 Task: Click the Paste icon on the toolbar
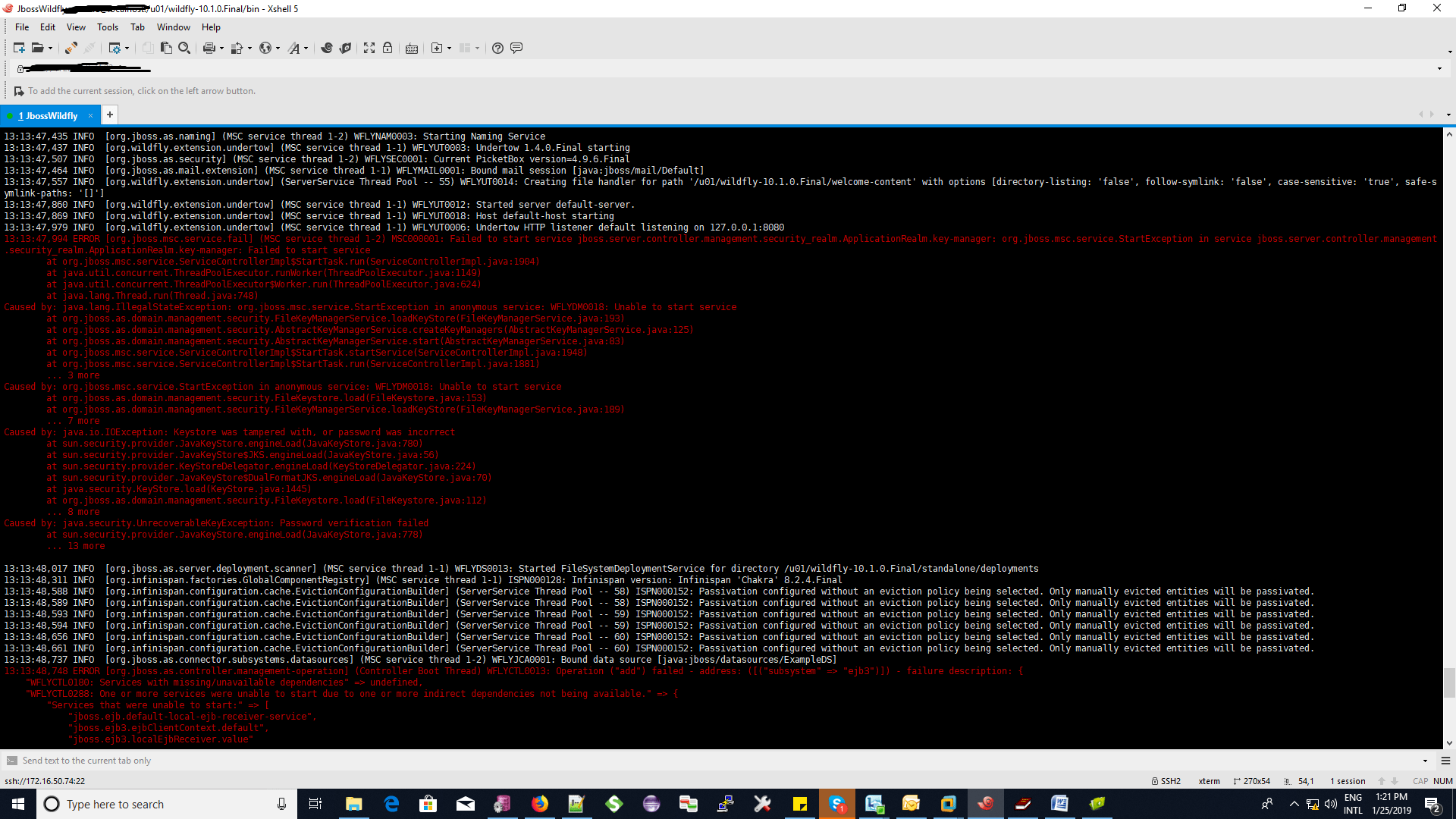pos(166,48)
